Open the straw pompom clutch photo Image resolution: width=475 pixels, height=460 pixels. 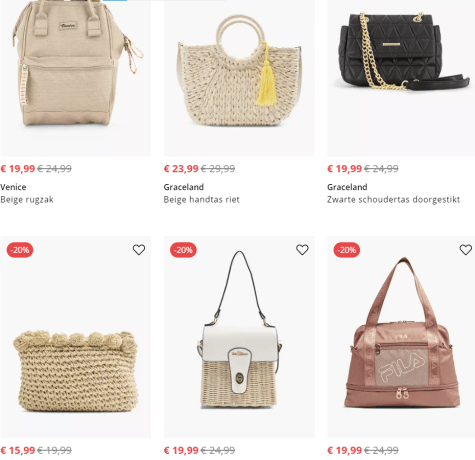tap(76, 337)
